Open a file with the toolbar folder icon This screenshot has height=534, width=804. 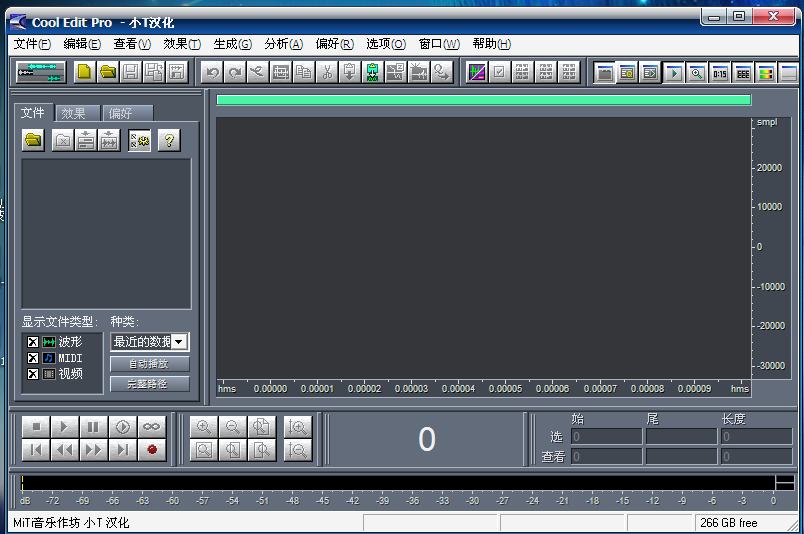108,72
